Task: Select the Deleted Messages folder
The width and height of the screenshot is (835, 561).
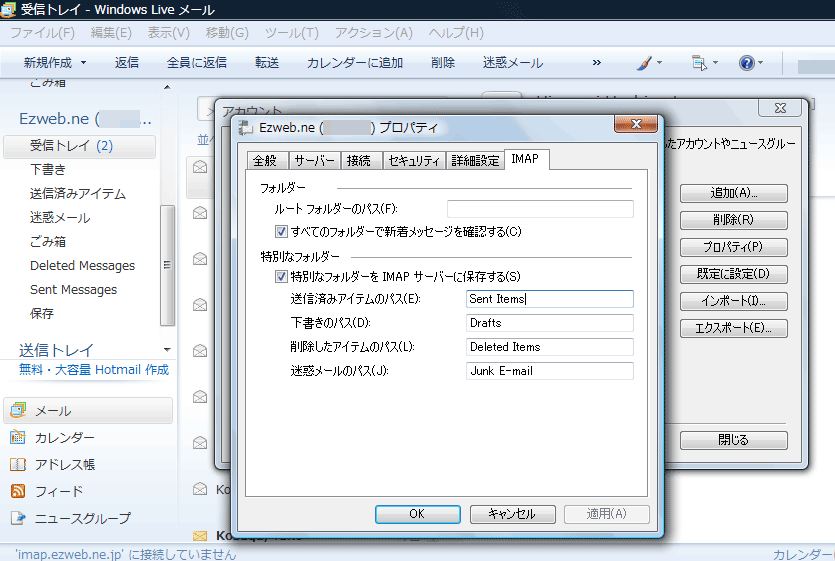Action: click(83, 266)
